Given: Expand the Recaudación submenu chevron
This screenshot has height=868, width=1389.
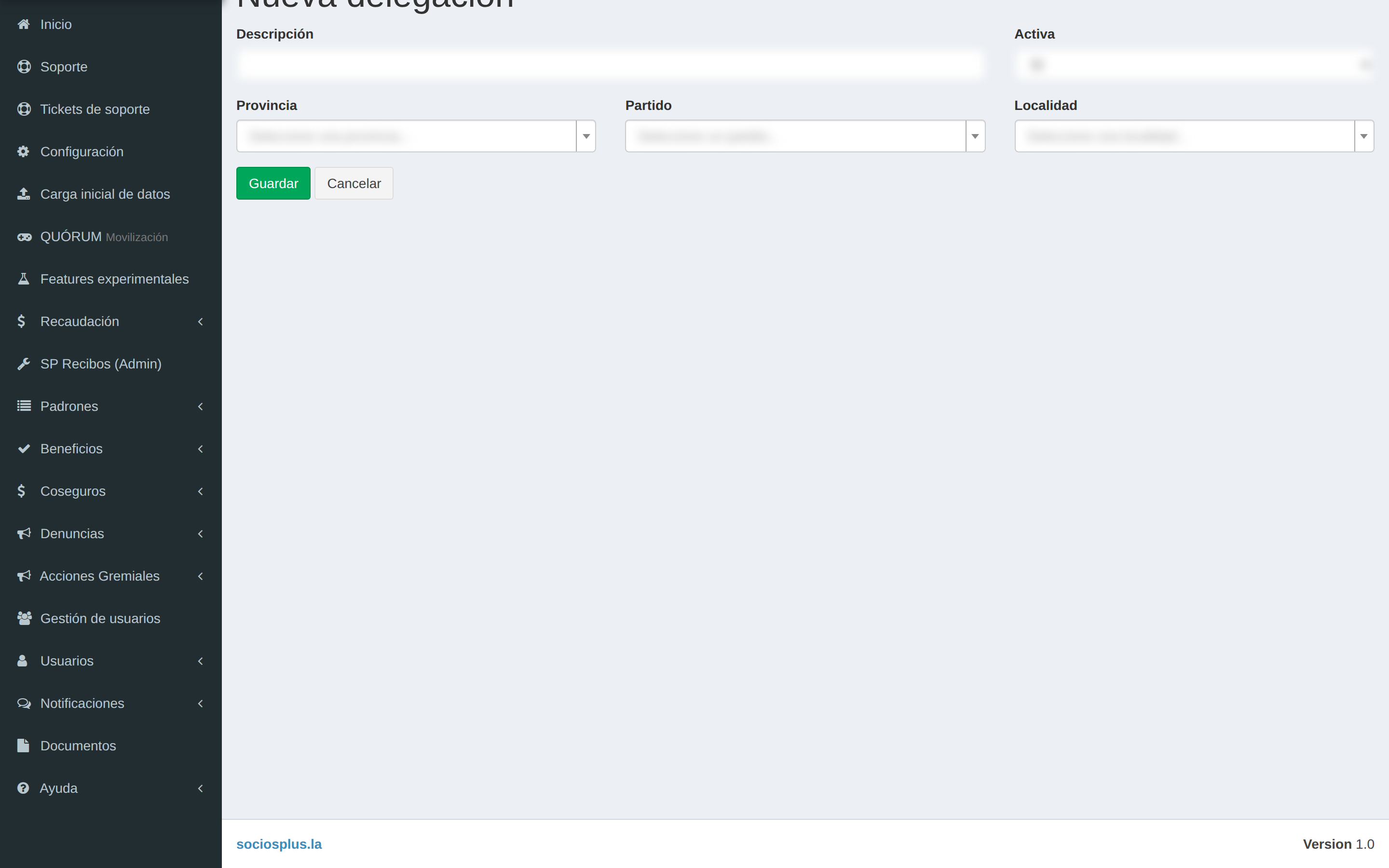Looking at the screenshot, I should 200,322.
